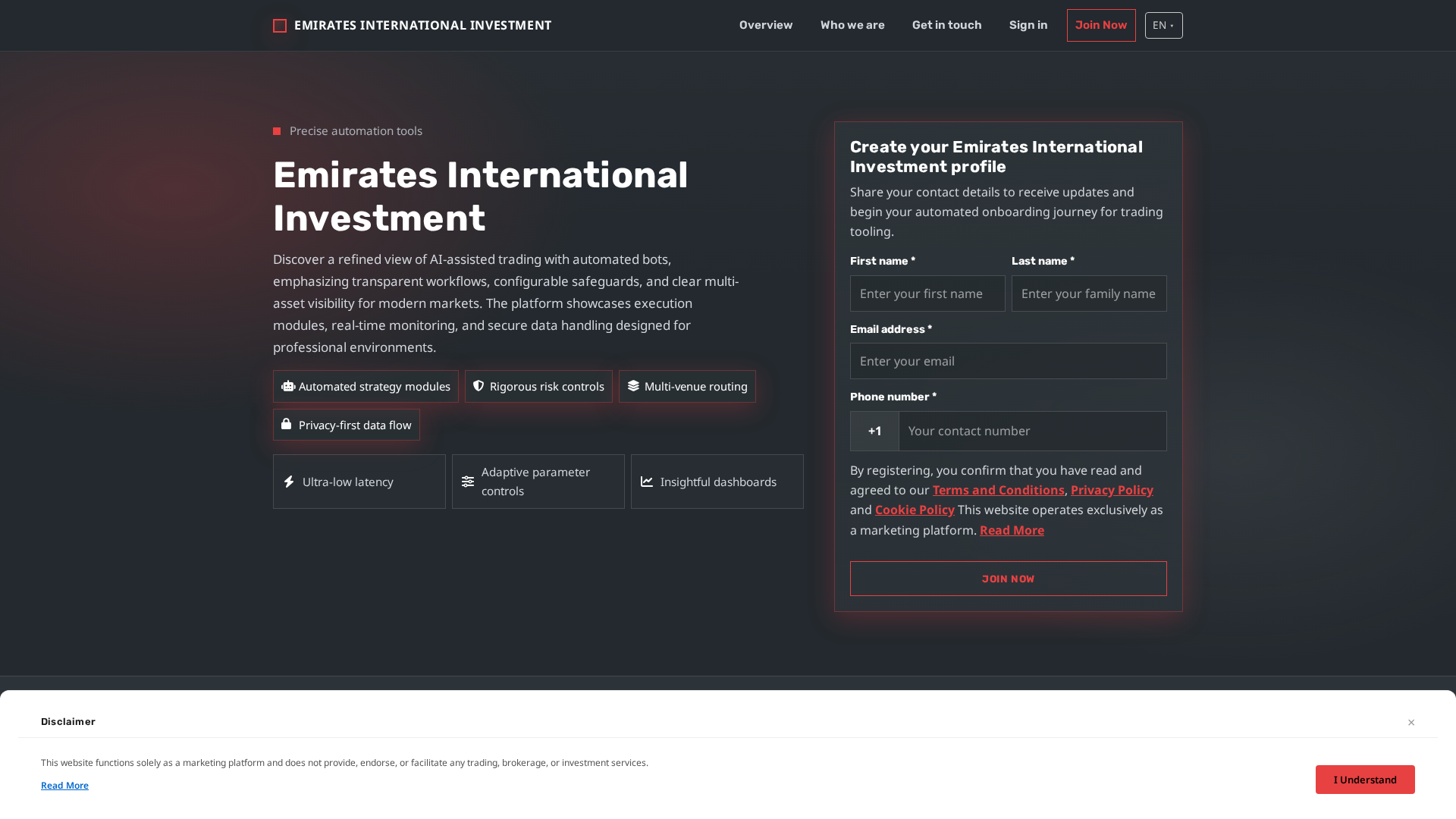
Task: Click the Insightful dashboards card
Action: 717,482
